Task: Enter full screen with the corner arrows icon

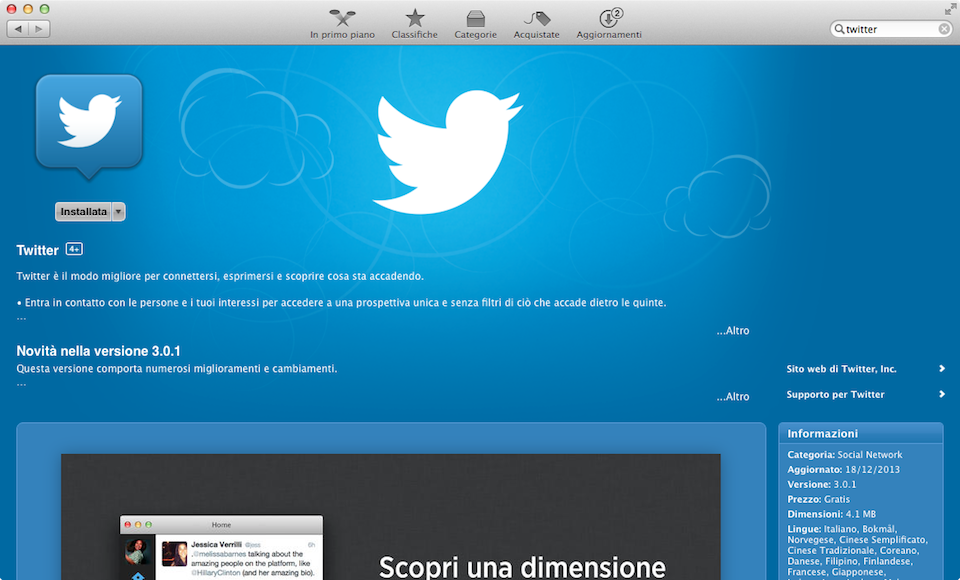Action: 950,10
